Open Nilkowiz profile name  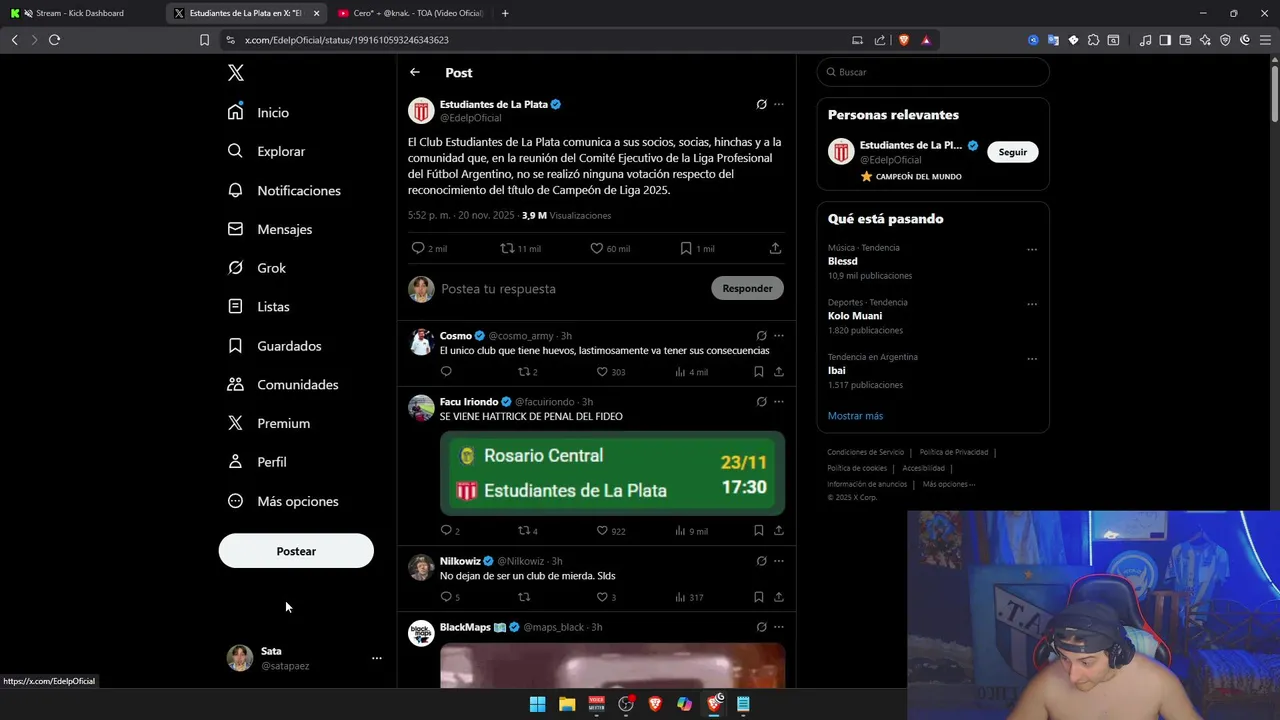click(x=460, y=561)
